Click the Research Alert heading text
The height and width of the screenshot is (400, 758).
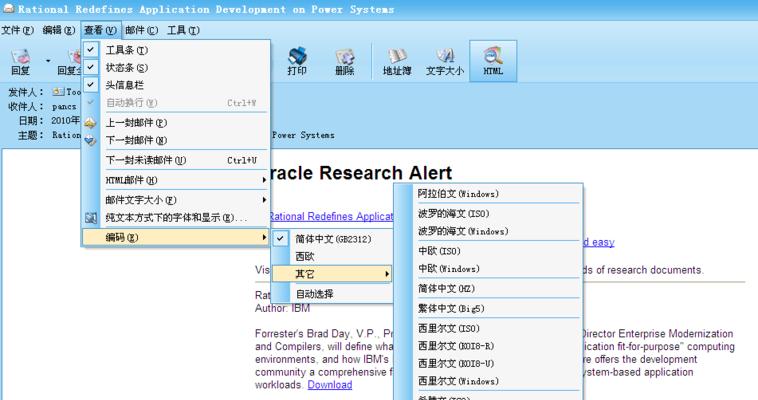[361, 173]
